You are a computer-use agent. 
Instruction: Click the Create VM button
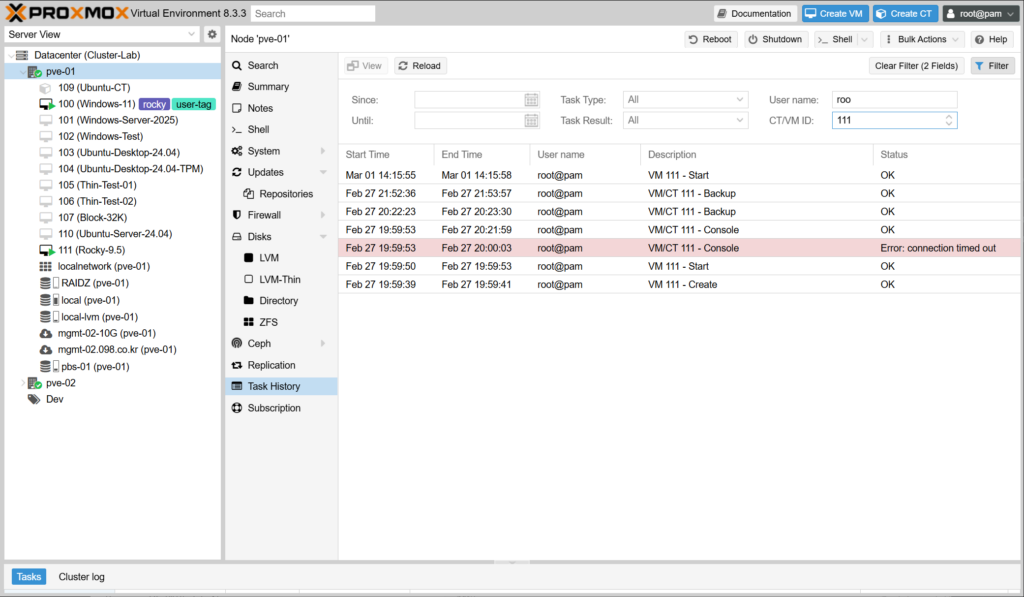click(833, 13)
